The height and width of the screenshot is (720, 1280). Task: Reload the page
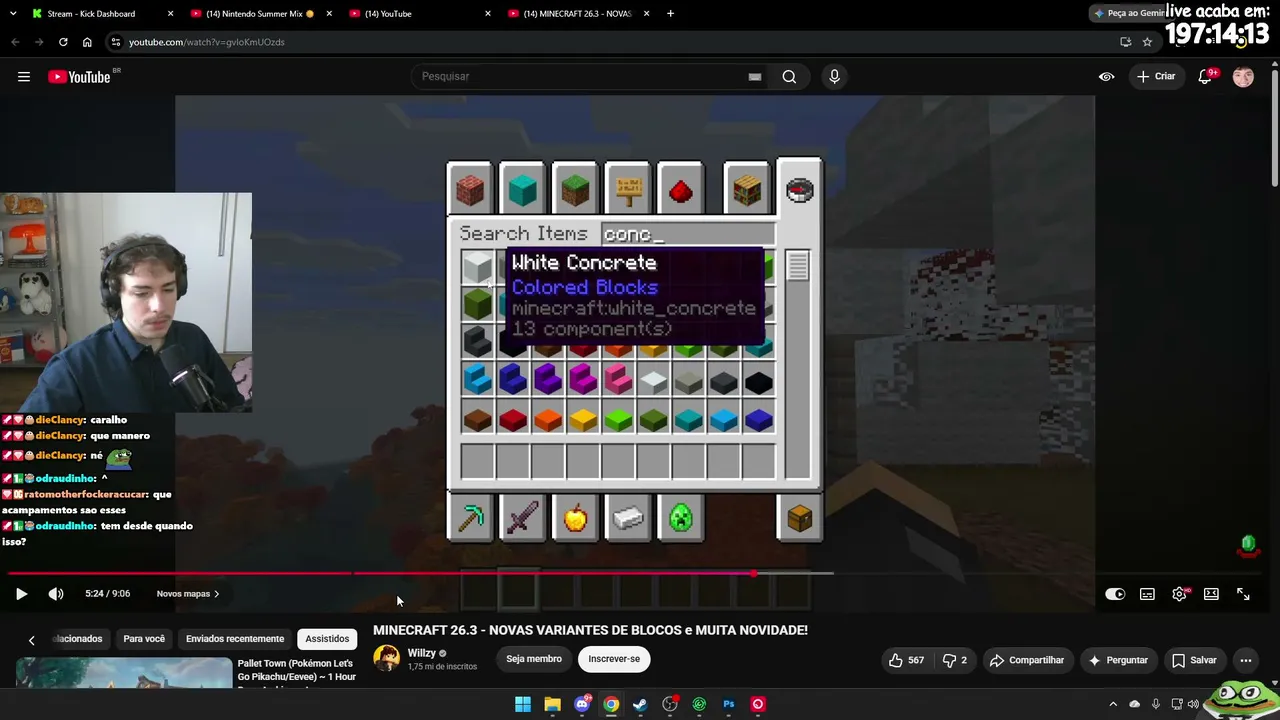(x=63, y=42)
